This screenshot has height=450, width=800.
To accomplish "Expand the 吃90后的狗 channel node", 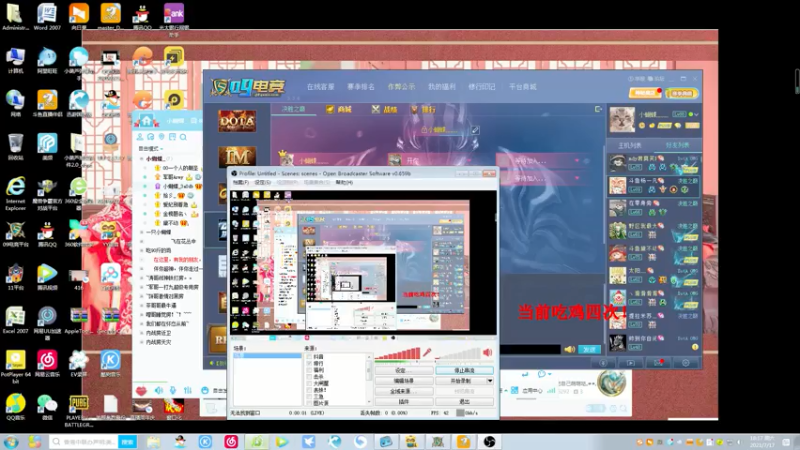I will pyautogui.click(x=142, y=251).
